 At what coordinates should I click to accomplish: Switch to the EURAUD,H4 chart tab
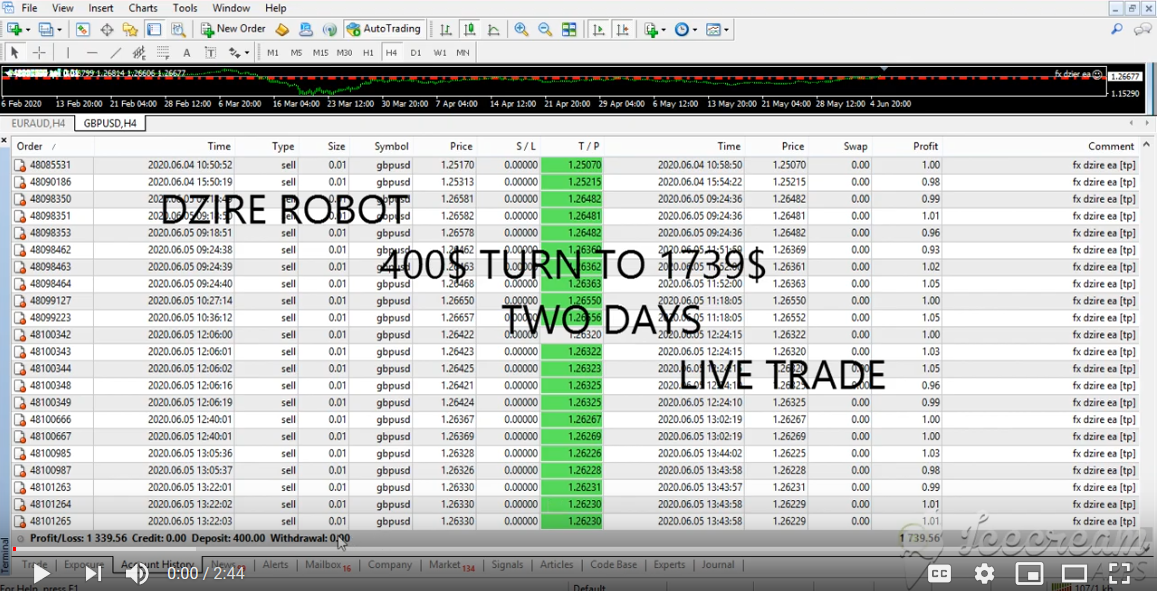[38, 123]
